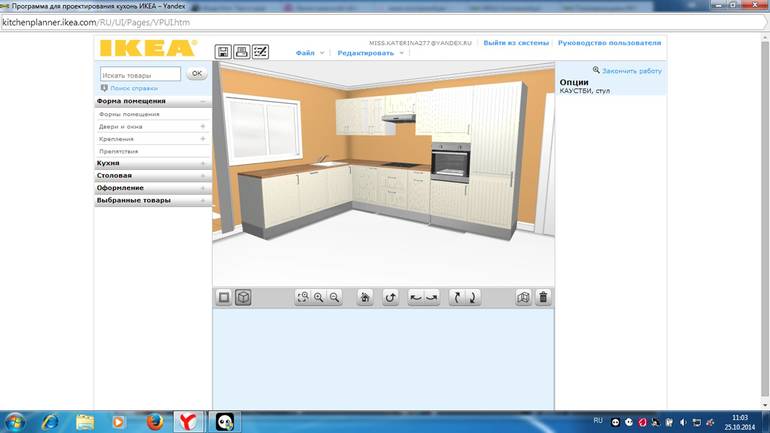Switch to the 2D plan view
The image size is (770, 433).
[224, 297]
